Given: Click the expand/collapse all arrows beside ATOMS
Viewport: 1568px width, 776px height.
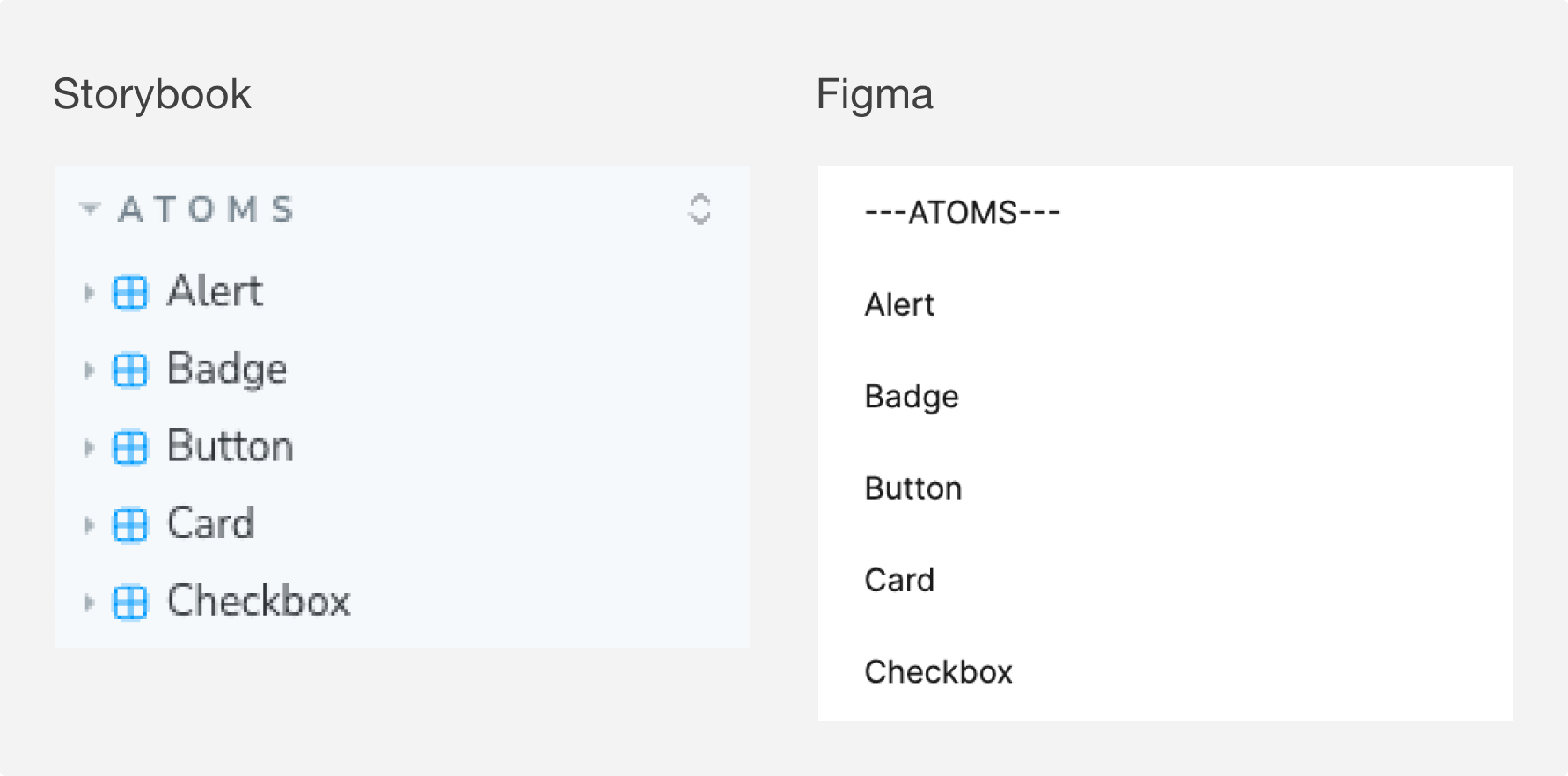Looking at the screenshot, I should (700, 209).
